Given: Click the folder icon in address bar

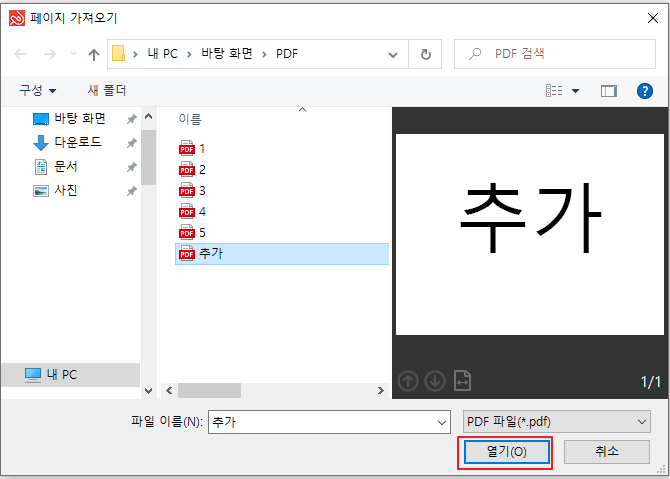Looking at the screenshot, I should [x=118, y=53].
